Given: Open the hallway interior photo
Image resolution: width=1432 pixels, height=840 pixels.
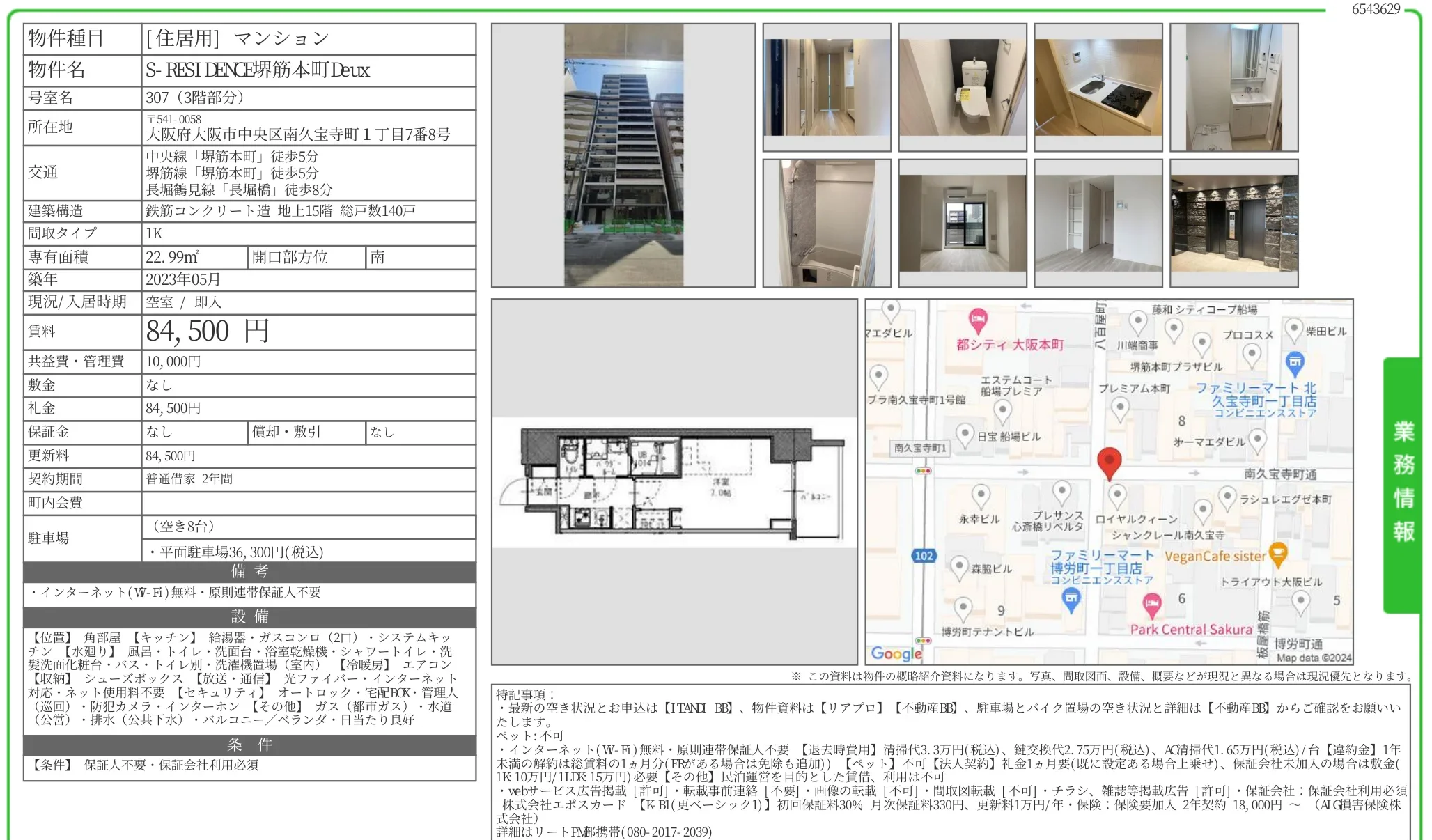Looking at the screenshot, I should coord(827,87).
